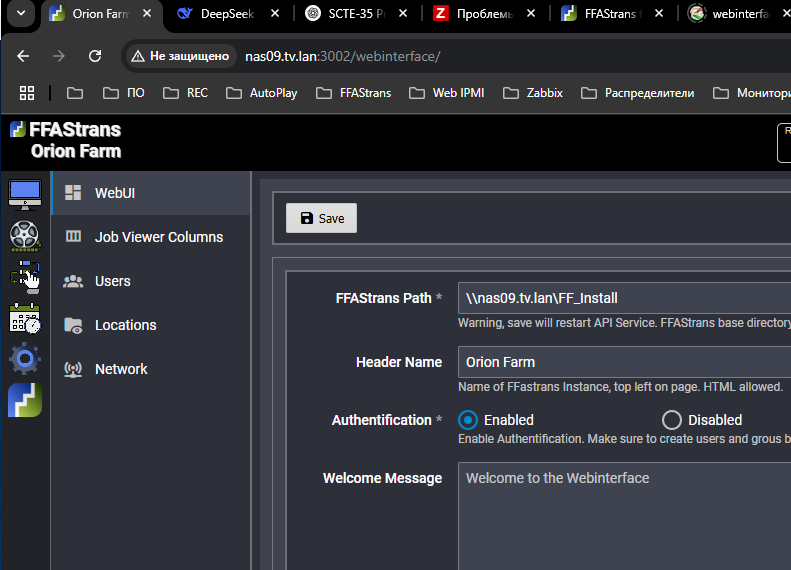Close the DeepSeek browser tab
The image size is (791, 570).
[275, 14]
